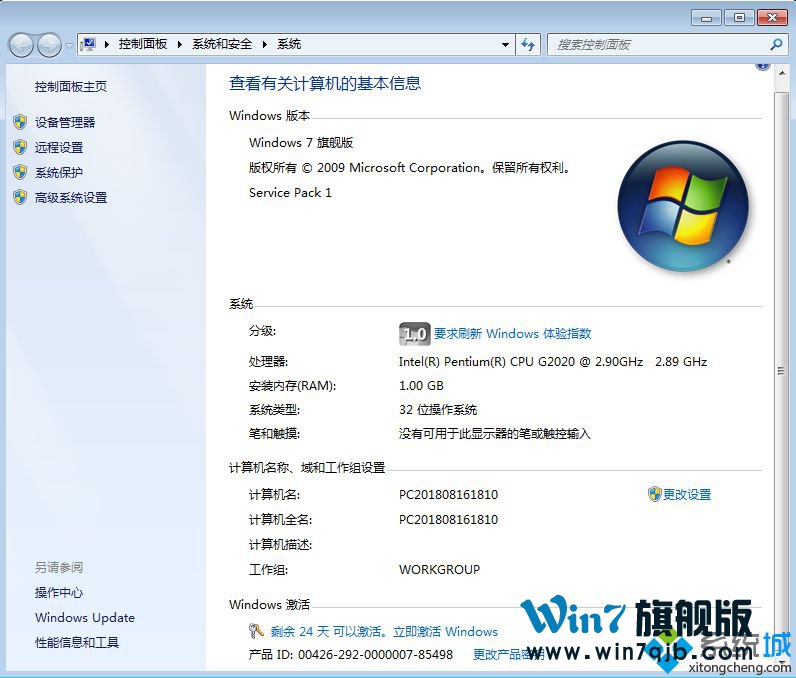Open 高级系统设置 in sidebar
This screenshot has width=796, height=678.
pyautogui.click(x=71, y=197)
